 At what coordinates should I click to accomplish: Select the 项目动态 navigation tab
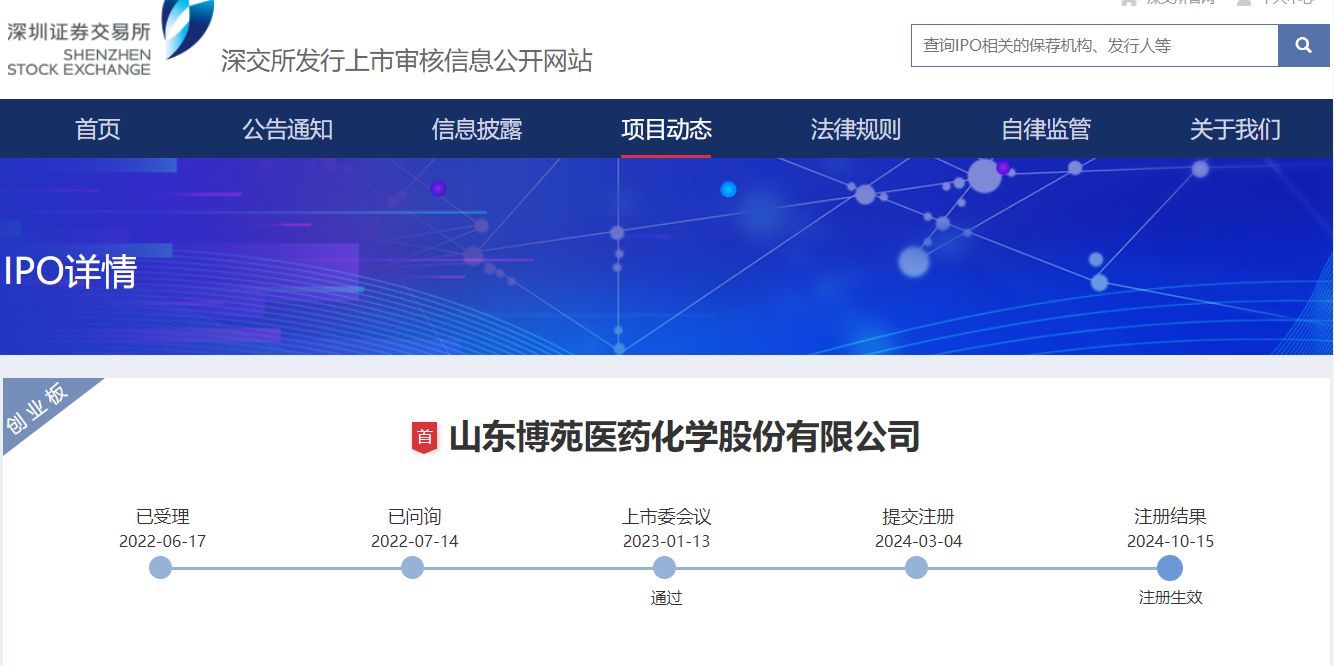point(666,129)
